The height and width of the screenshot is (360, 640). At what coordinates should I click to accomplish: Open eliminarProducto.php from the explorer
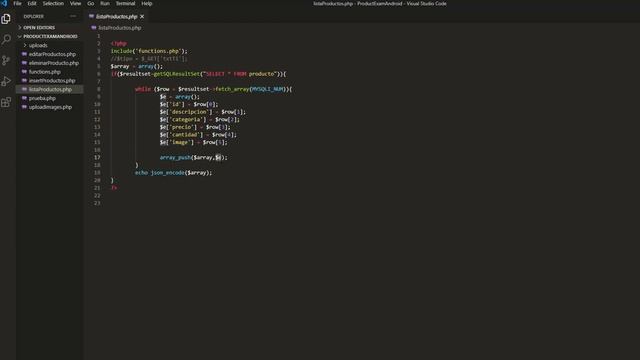[53, 63]
